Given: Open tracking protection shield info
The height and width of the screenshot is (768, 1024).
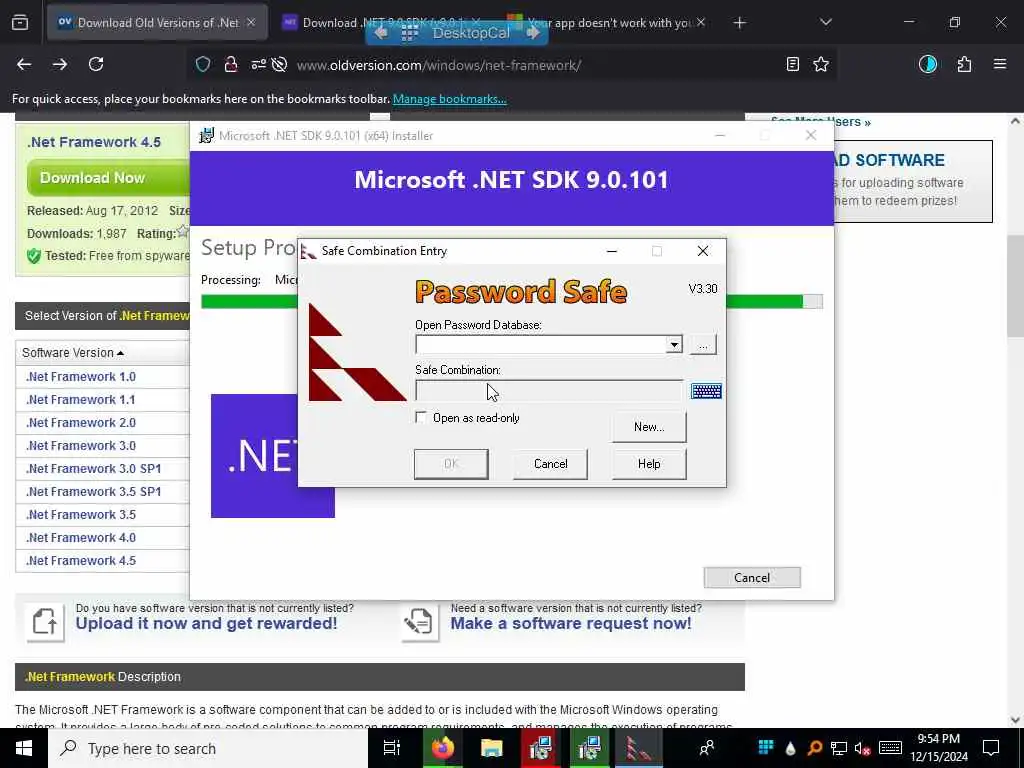Looking at the screenshot, I should point(203,65).
